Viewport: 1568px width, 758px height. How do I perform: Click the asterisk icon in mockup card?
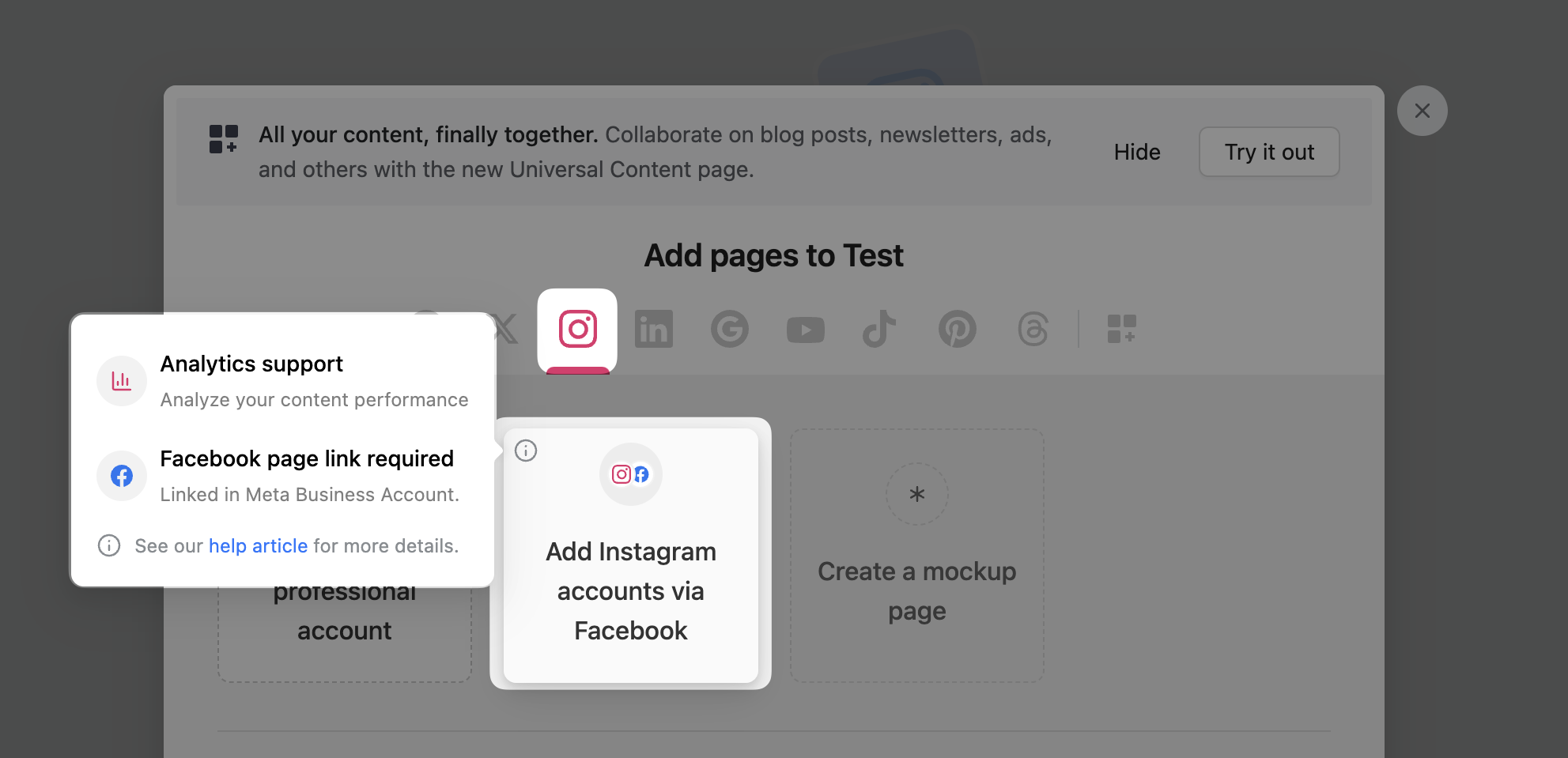point(916,495)
